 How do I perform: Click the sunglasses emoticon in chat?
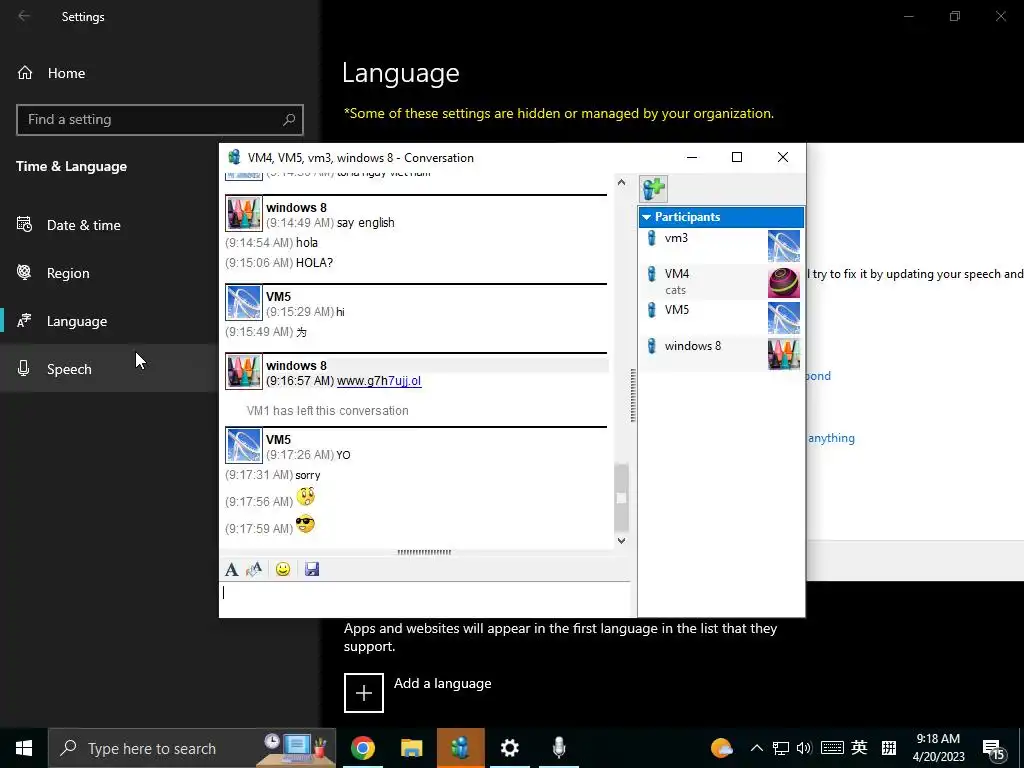pos(305,524)
